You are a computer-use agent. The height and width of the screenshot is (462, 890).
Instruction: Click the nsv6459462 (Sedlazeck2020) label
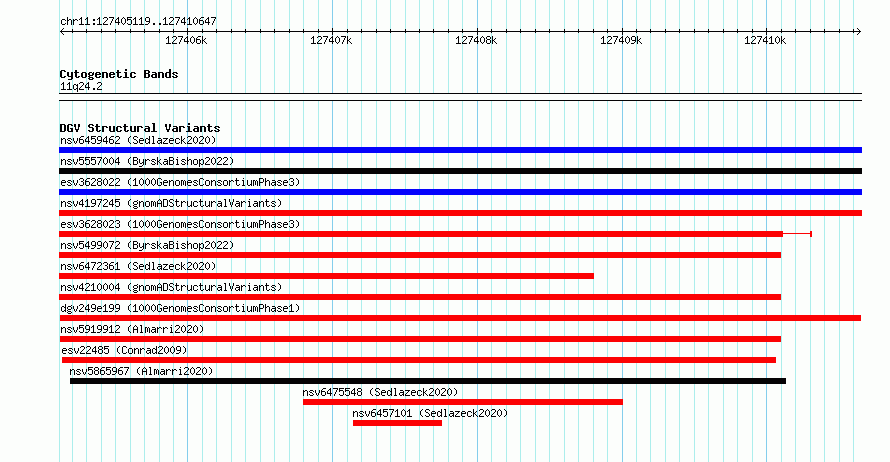click(x=138, y=140)
